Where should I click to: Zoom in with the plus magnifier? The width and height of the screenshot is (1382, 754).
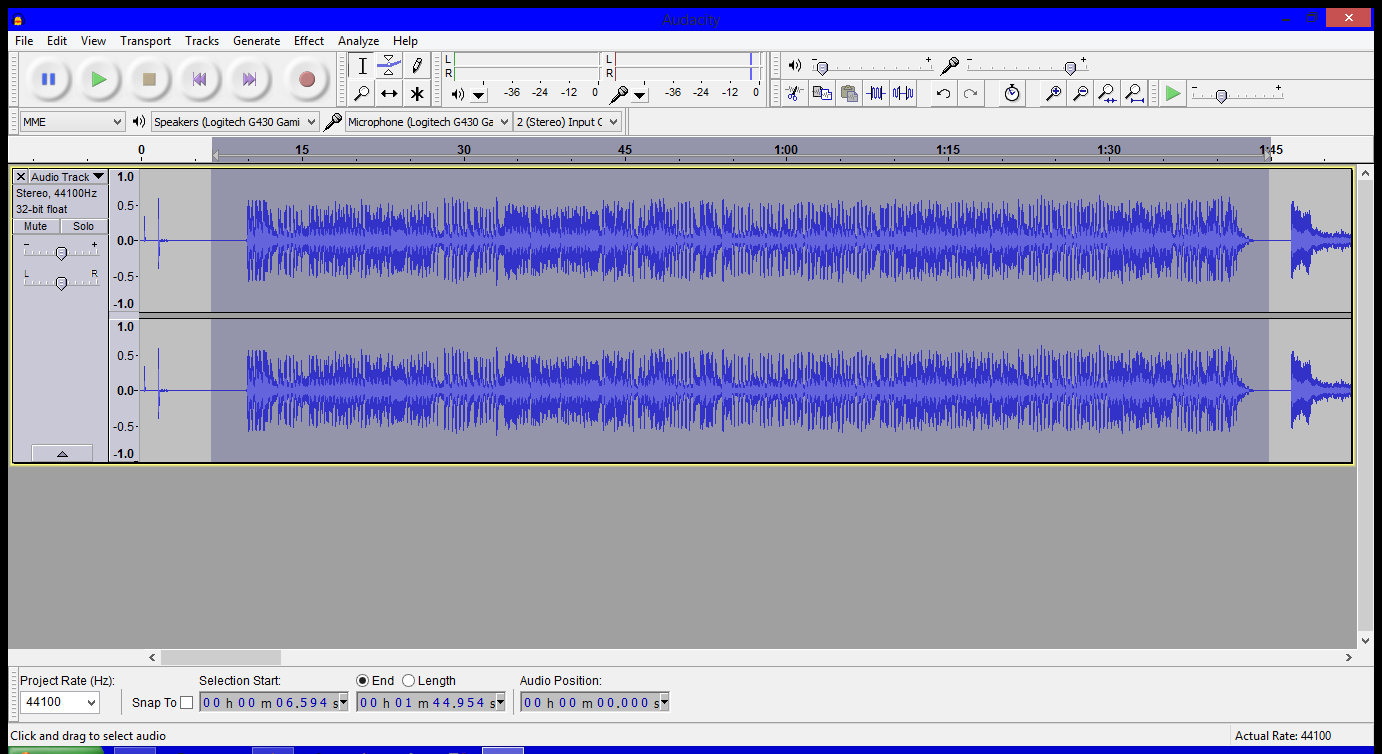[x=1053, y=93]
